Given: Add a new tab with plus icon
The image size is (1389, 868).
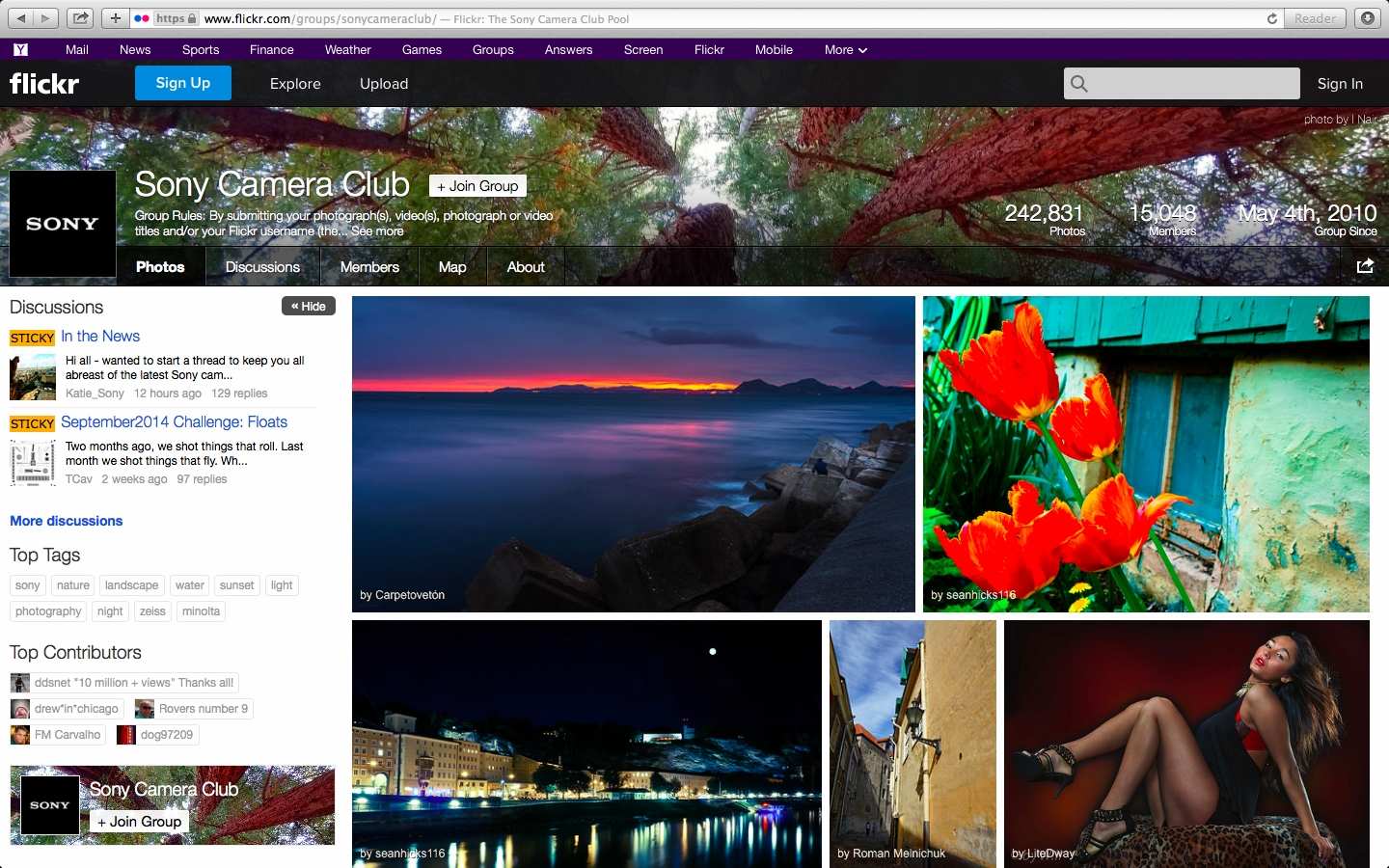Looking at the screenshot, I should pyautogui.click(x=115, y=18).
